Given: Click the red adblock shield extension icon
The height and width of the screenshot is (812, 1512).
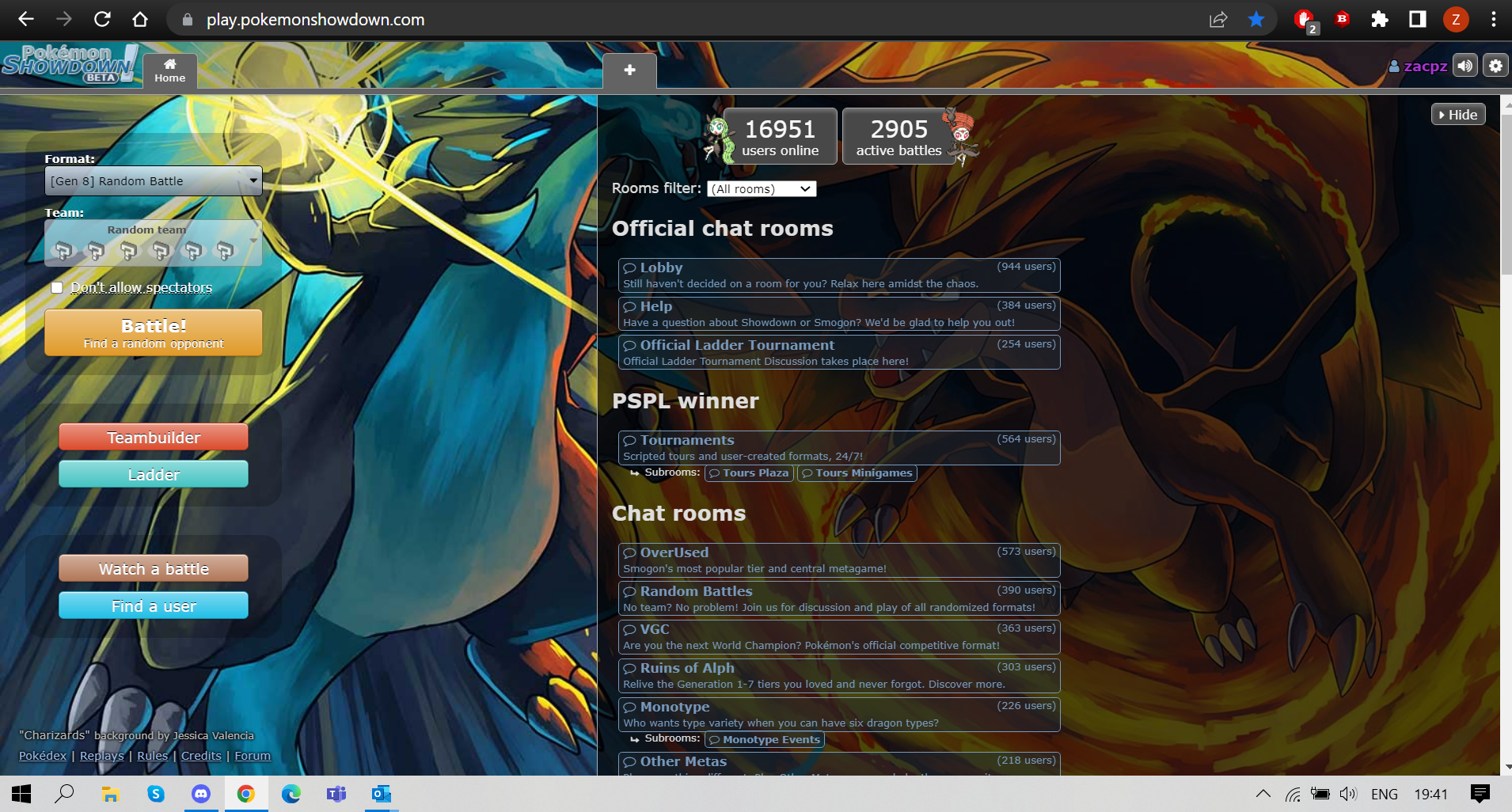Looking at the screenshot, I should tap(1305, 20).
